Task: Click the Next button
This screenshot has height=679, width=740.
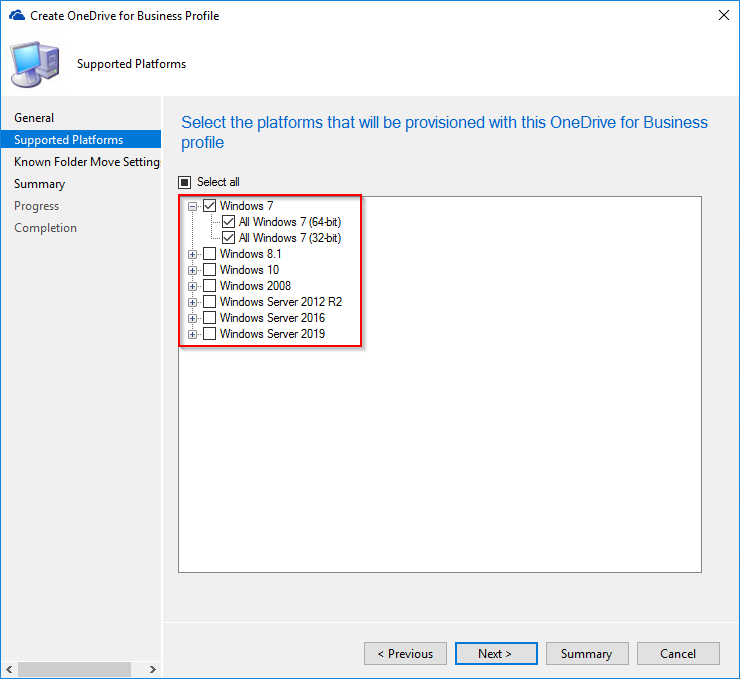Action: [495, 654]
